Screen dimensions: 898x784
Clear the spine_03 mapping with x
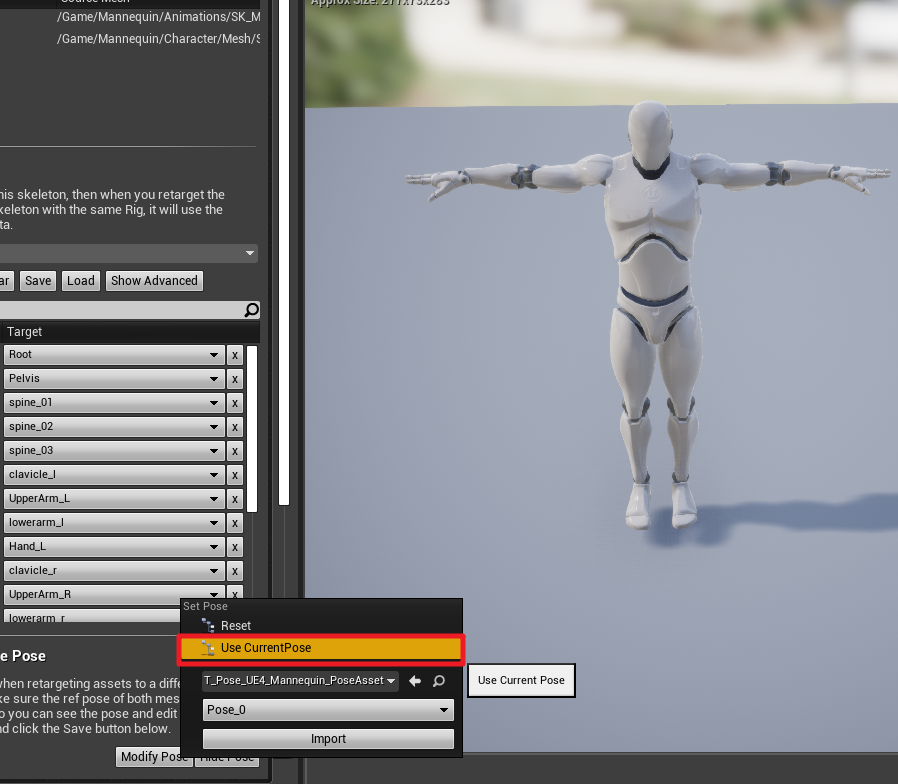235,451
